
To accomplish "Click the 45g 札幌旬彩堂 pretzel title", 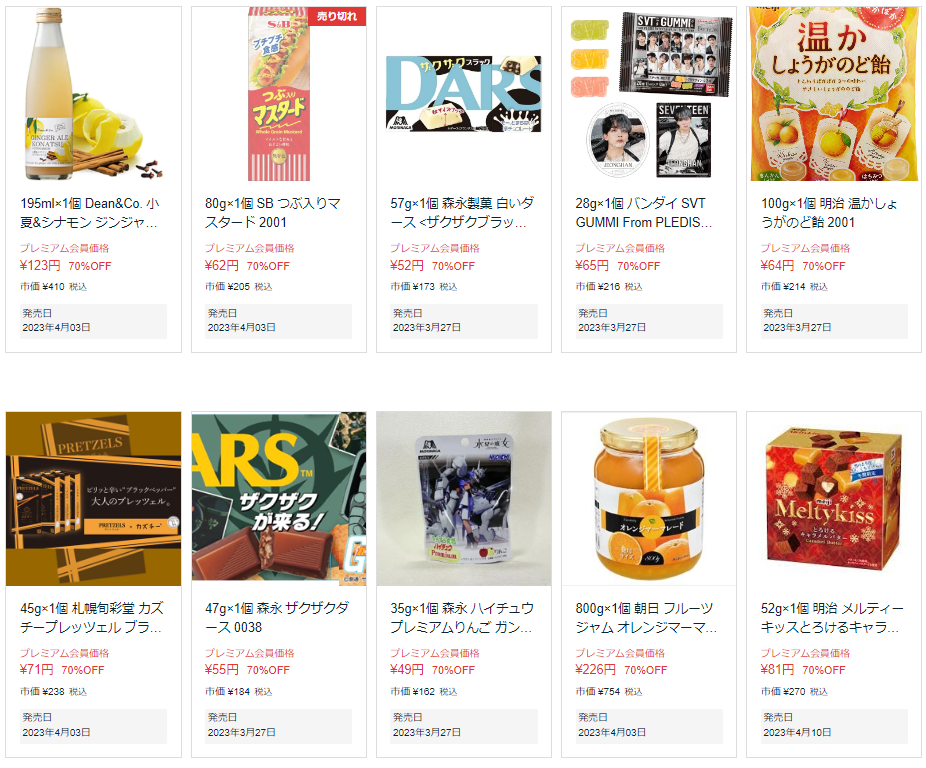I will click(x=92, y=617).
